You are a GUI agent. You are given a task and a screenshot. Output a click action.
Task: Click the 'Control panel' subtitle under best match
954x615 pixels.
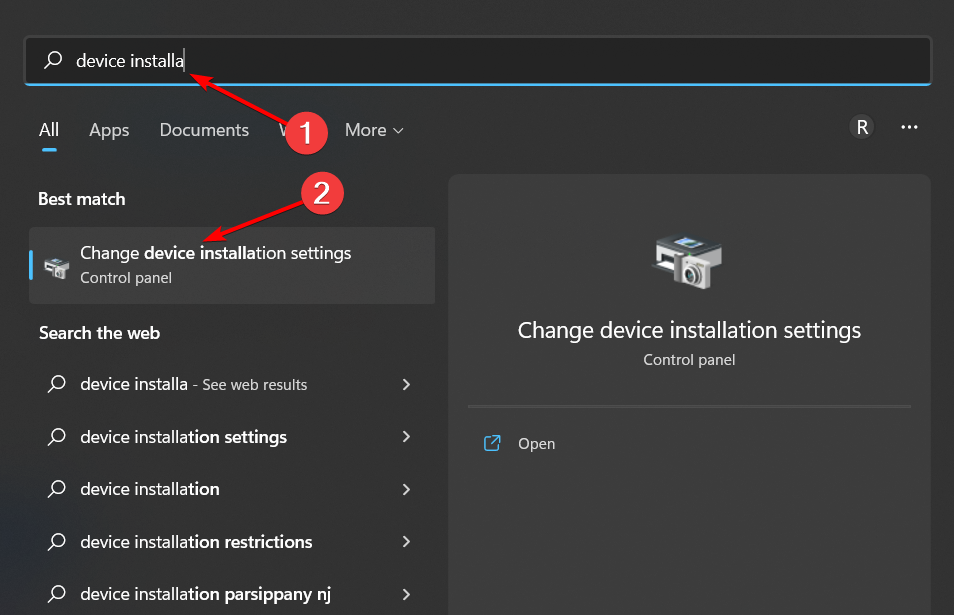tap(126, 278)
